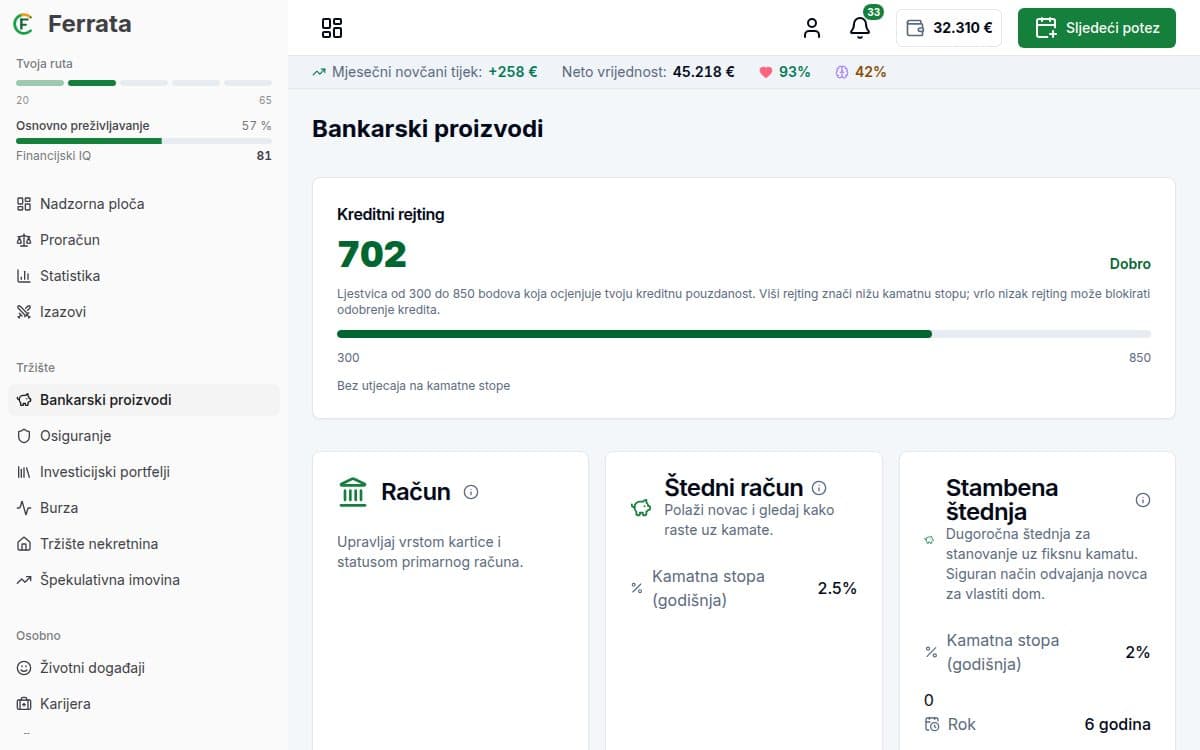Click the wallet balance 32.310 € button
Viewport: 1200px width, 750px height.
pyautogui.click(x=949, y=28)
